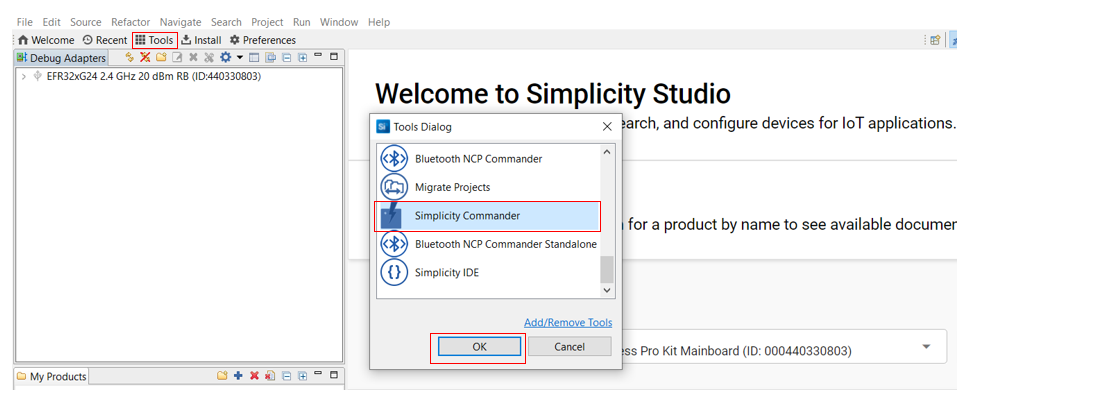Image resolution: width=1101 pixels, height=411 pixels.
Task: Expand all in Debug Adapters panel
Action: (303, 57)
